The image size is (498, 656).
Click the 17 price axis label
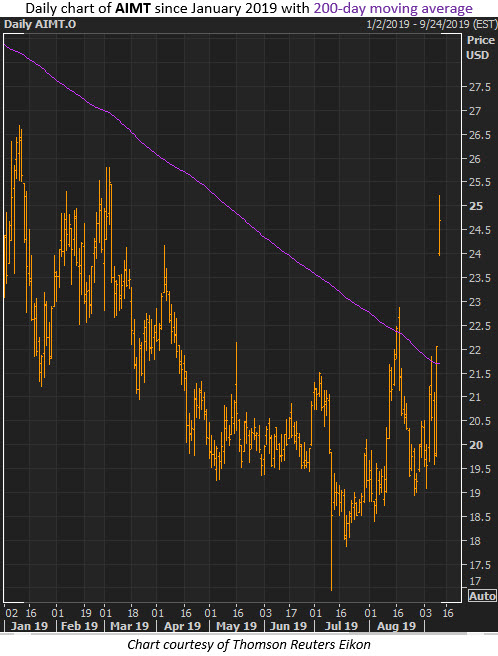475,581
